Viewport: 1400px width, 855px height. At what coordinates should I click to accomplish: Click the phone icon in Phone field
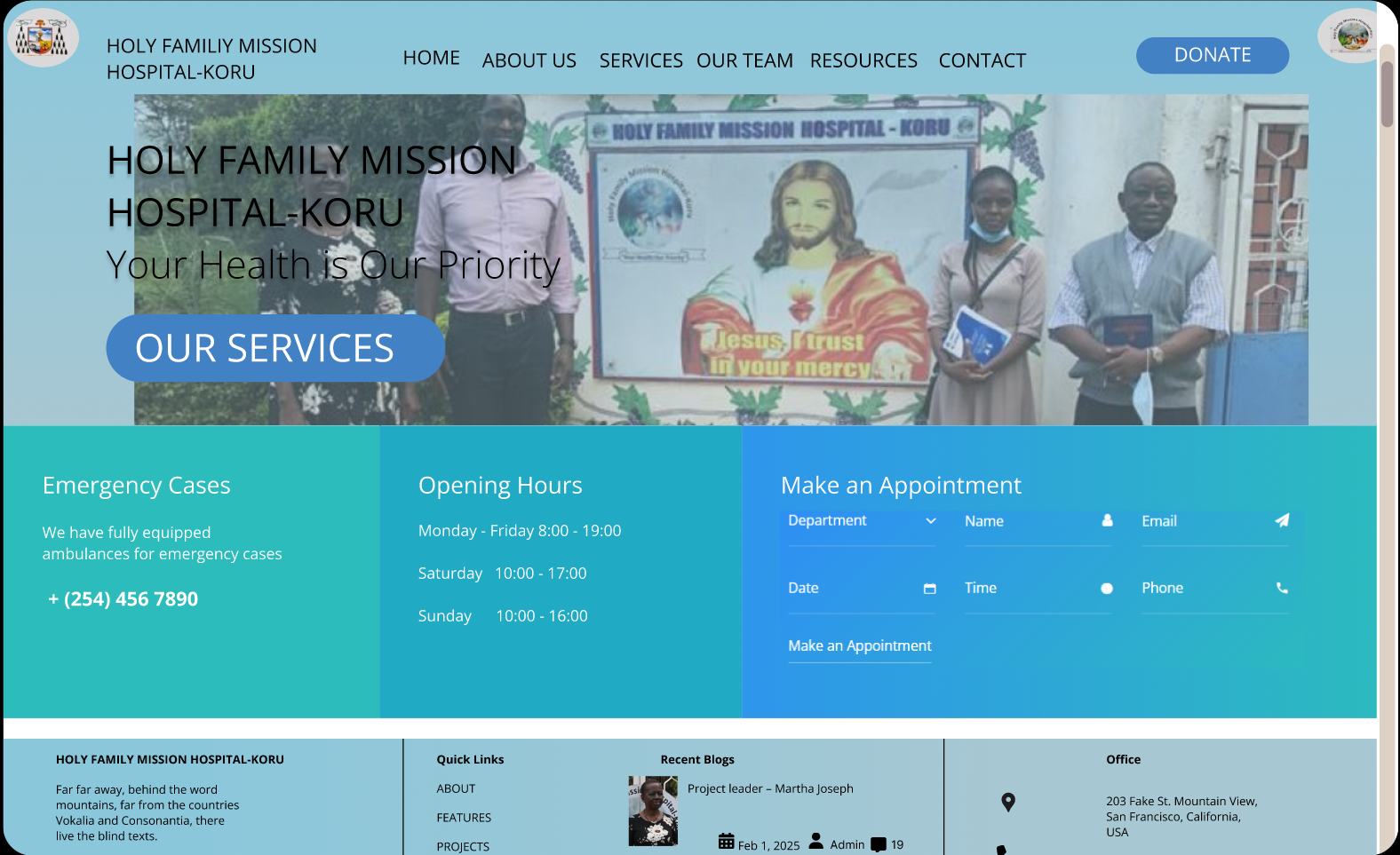tap(1281, 588)
